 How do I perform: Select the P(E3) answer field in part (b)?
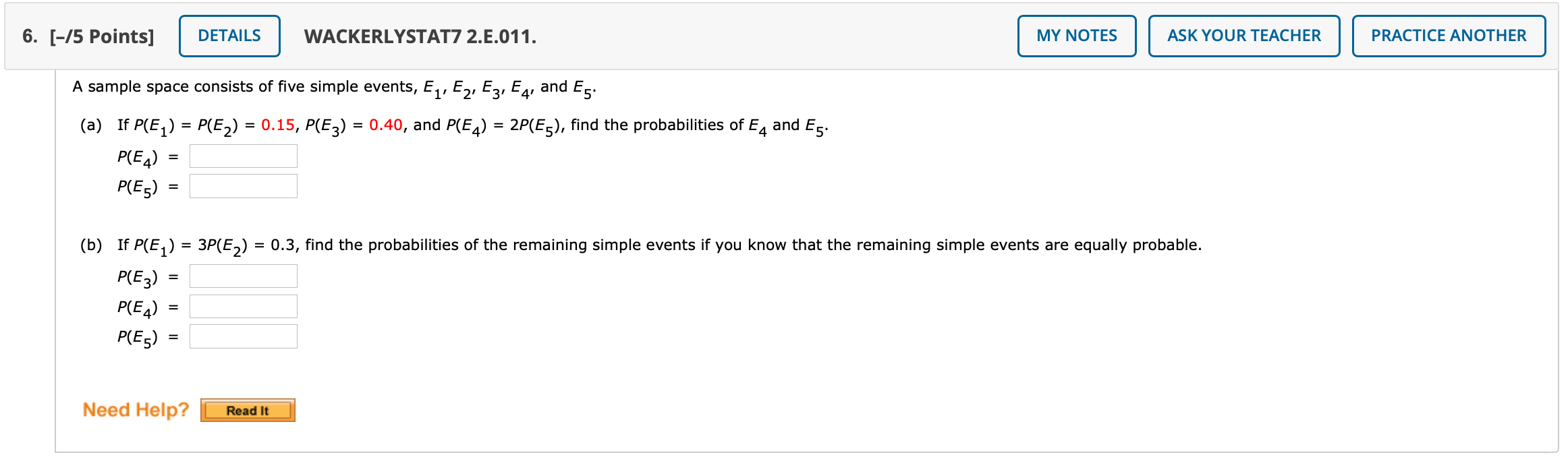click(243, 276)
